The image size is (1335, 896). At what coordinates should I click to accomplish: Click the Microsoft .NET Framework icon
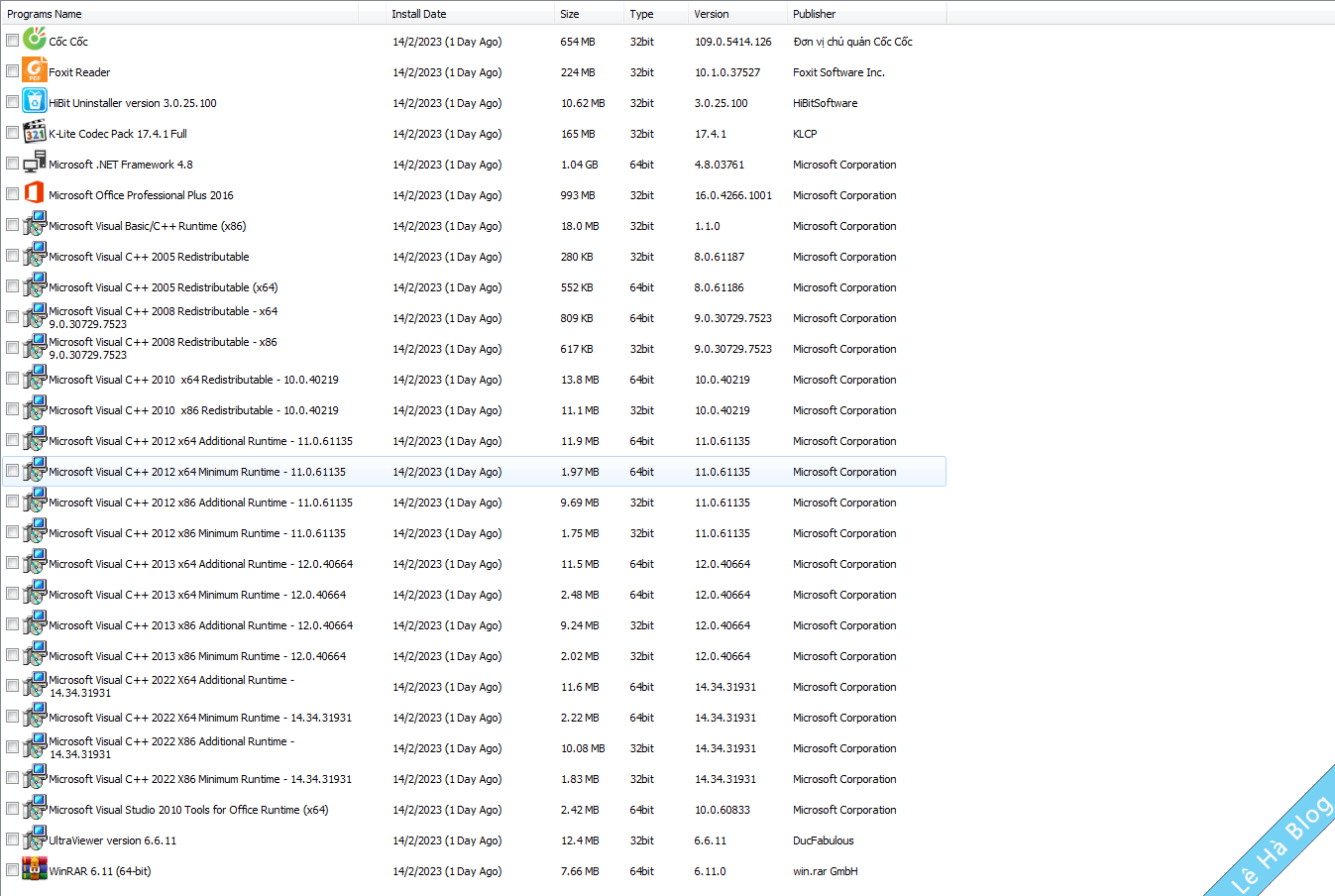[x=35, y=164]
